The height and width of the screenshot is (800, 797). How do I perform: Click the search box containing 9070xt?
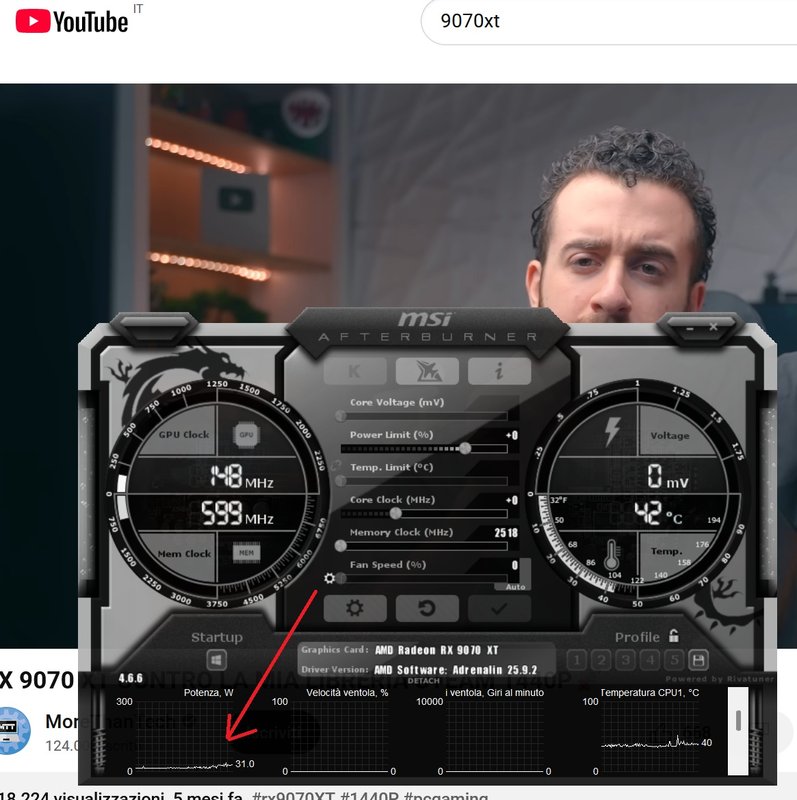pyautogui.click(x=609, y=21)
